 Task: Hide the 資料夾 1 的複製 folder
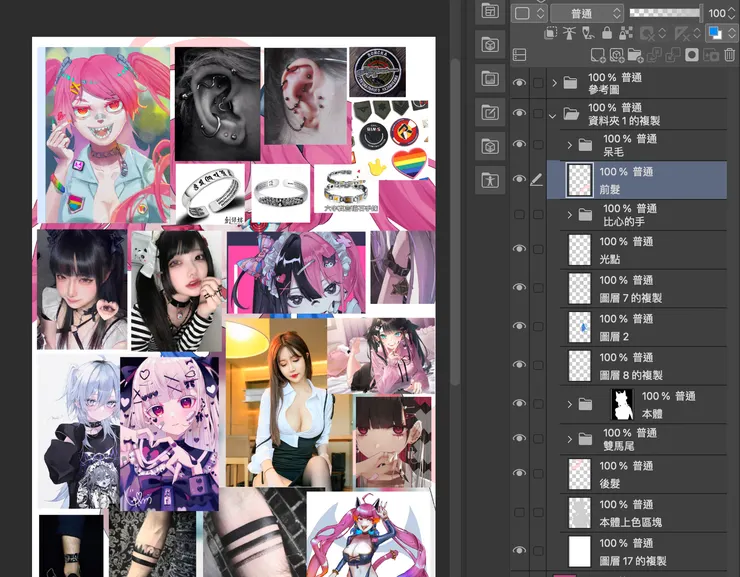(x=519, y=113)
